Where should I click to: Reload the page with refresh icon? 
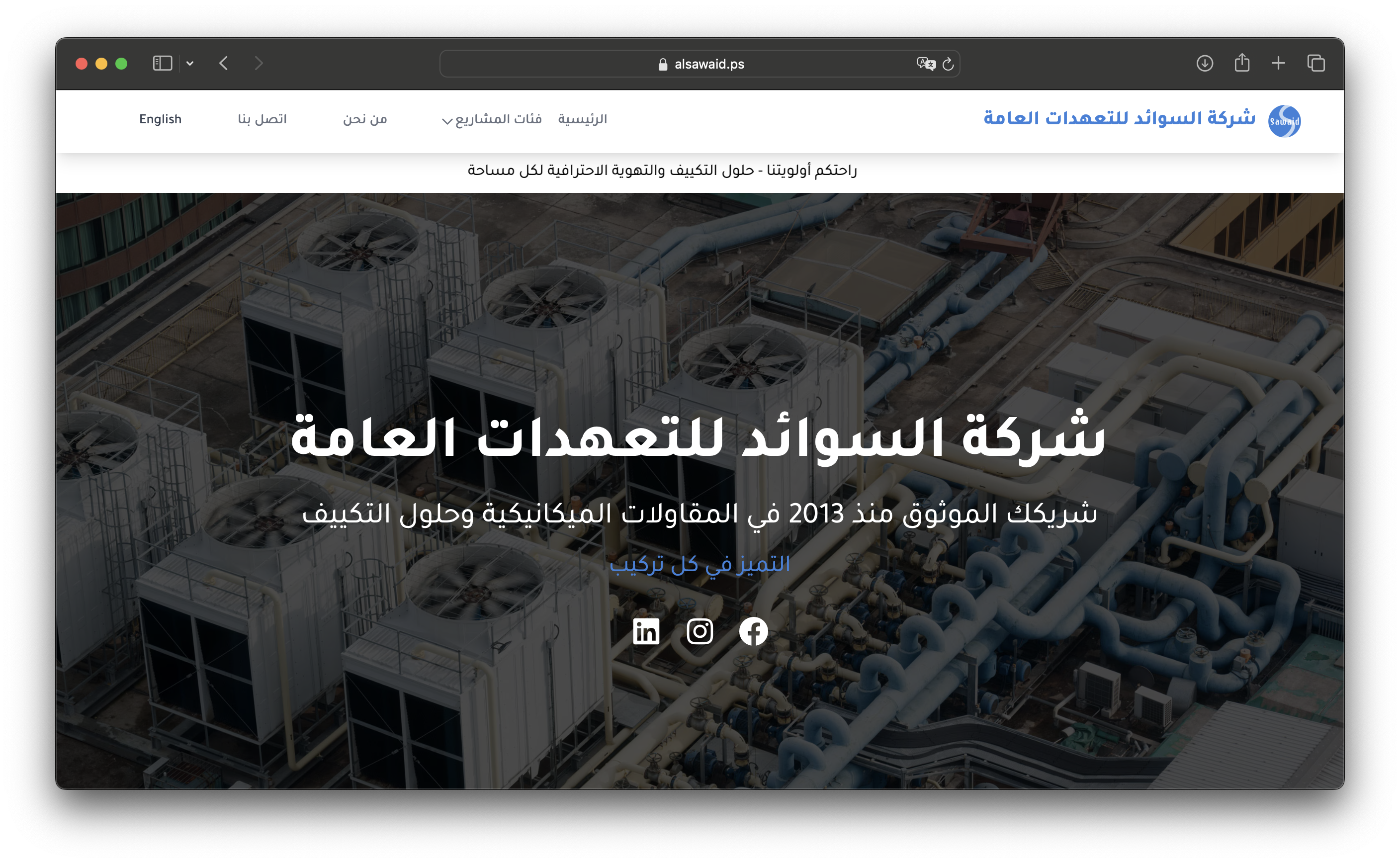[x=948, y=64]
